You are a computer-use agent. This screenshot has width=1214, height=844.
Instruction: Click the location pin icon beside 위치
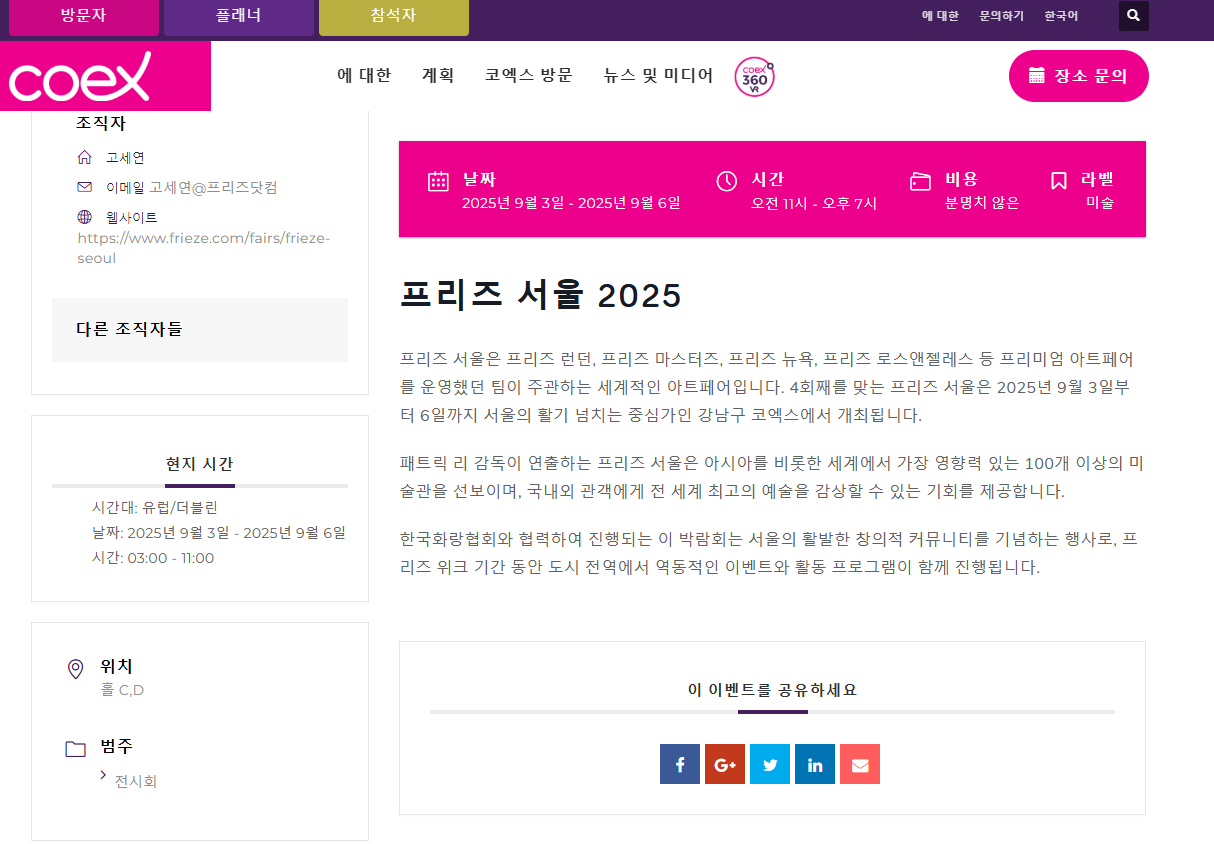coord(75,669)
